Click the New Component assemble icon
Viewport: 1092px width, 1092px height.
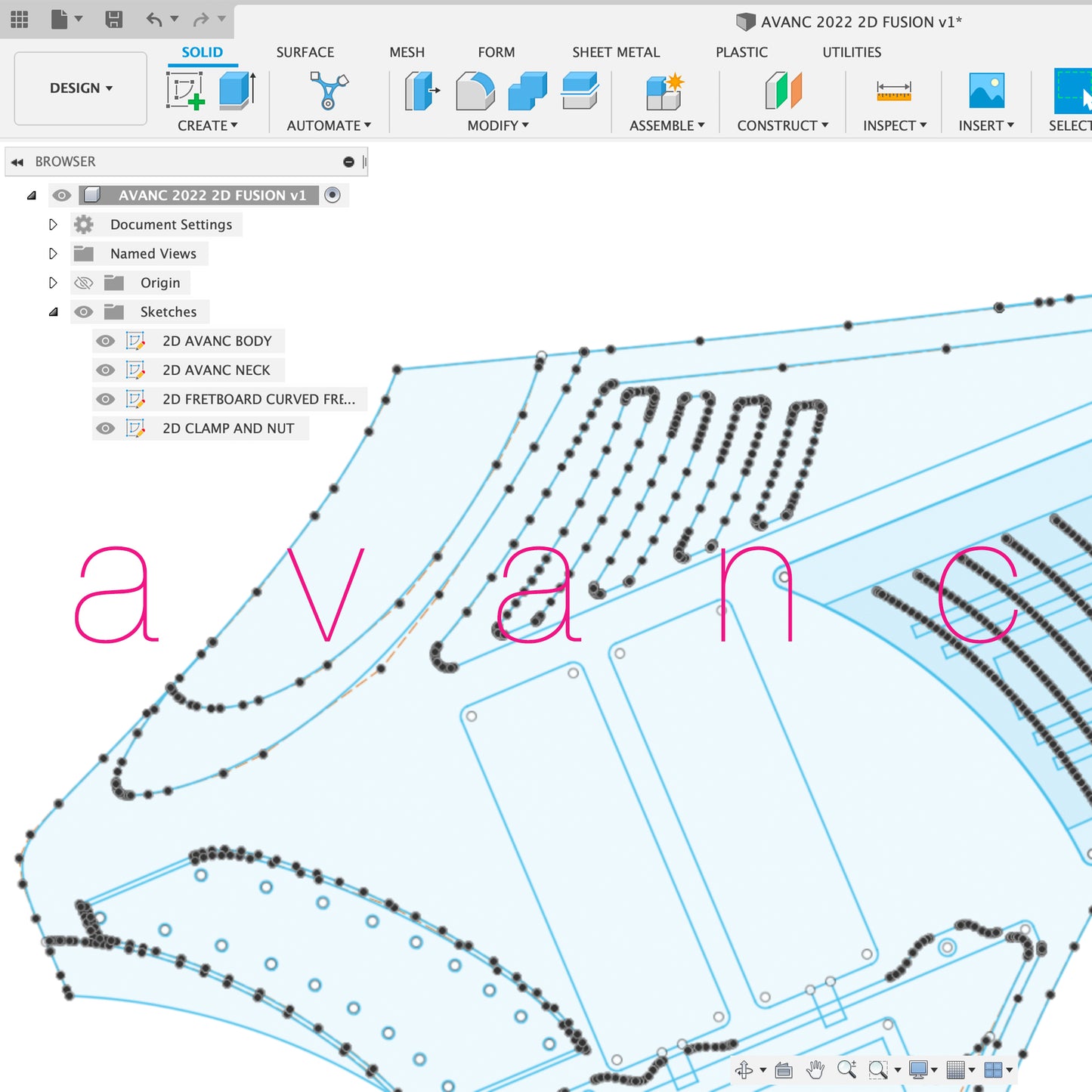click(664, 91)
